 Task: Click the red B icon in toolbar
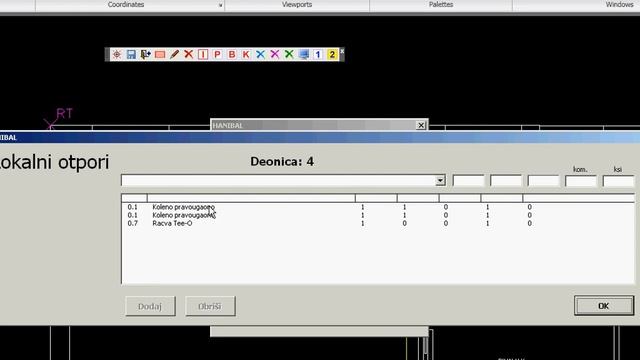tap(232, 54)
